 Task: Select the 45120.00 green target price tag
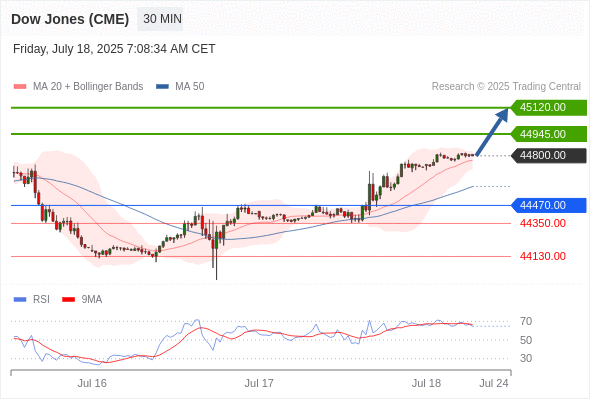[549, 108]
